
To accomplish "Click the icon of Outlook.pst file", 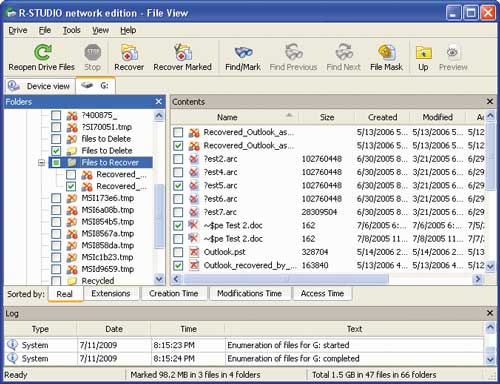I will point(194,252).
